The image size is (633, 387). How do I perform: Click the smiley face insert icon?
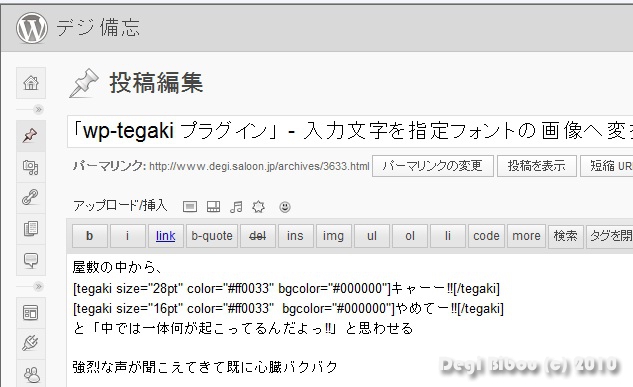click(x=285, y=207)
